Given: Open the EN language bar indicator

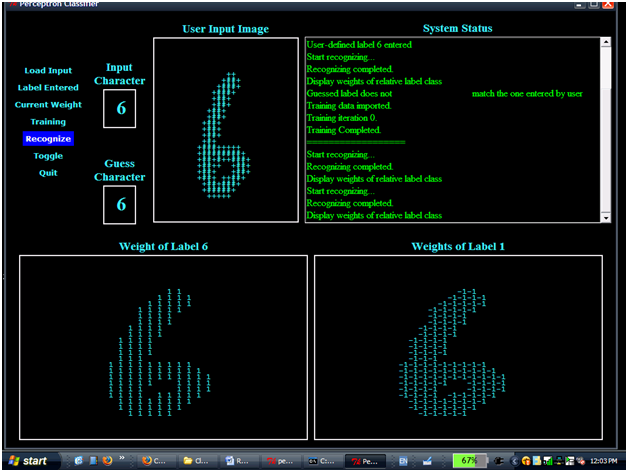Looking at the screenshot, I should [403, 461].
